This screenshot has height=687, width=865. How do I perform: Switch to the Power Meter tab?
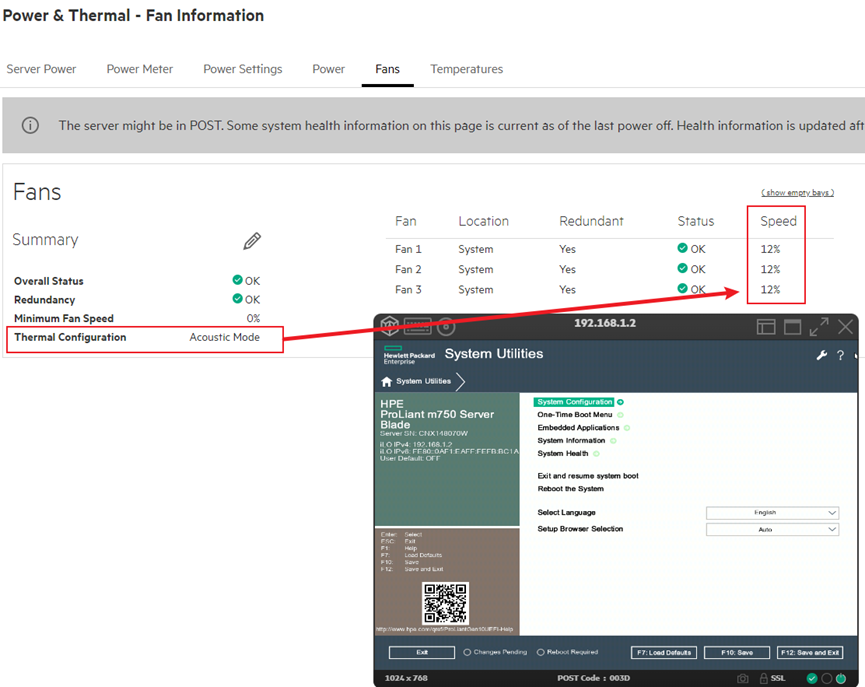140,69
